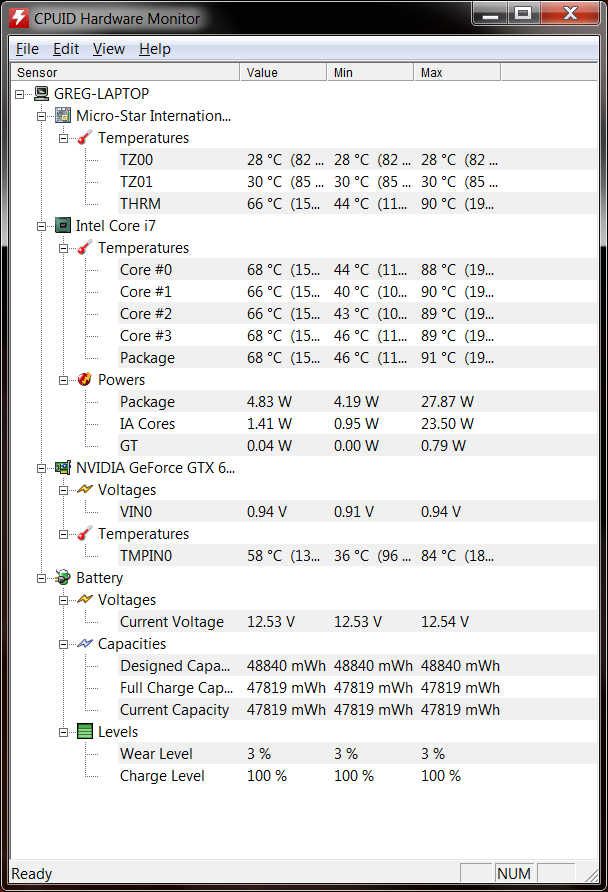Image resolution: width=608 pixels, height=892 pixels.
Task: Click the Battery Voltages lightning icon
Action: pyautogui.click(x=85, y=600)
